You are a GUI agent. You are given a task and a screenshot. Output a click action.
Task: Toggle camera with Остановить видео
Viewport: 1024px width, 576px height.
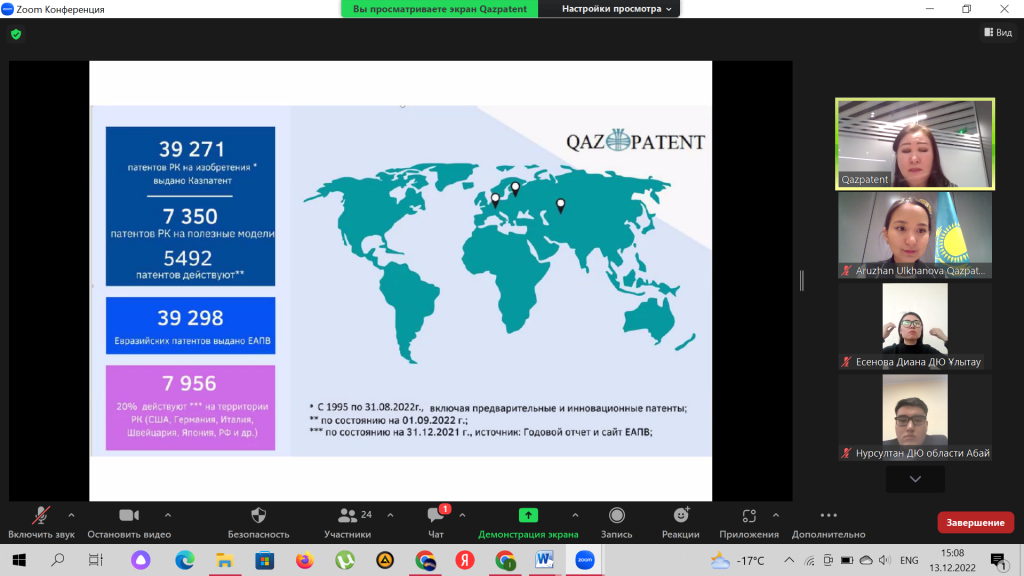[x=129, y=516]
